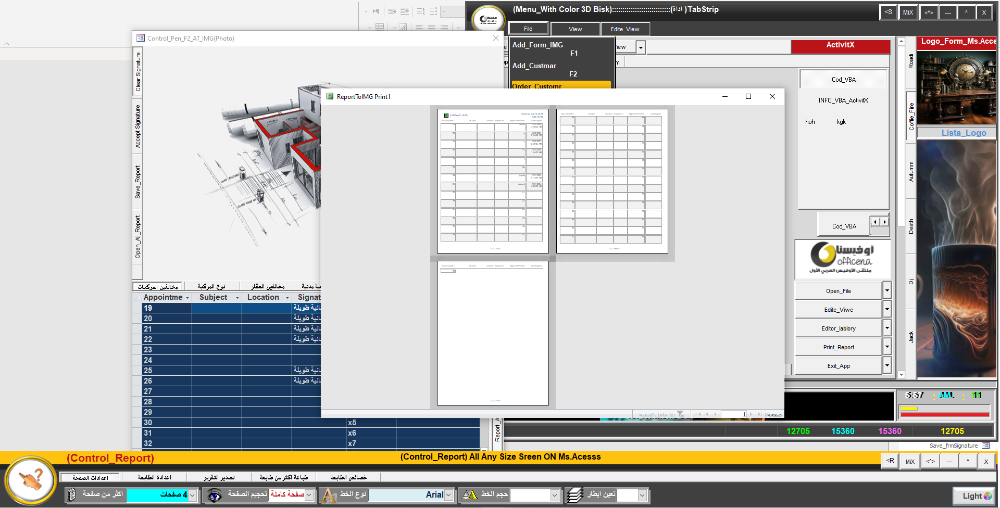Viewport: 1000px width, 508px height.
Task: Click the font size 'A' ruler icon
Action: [x=471, y=495]
